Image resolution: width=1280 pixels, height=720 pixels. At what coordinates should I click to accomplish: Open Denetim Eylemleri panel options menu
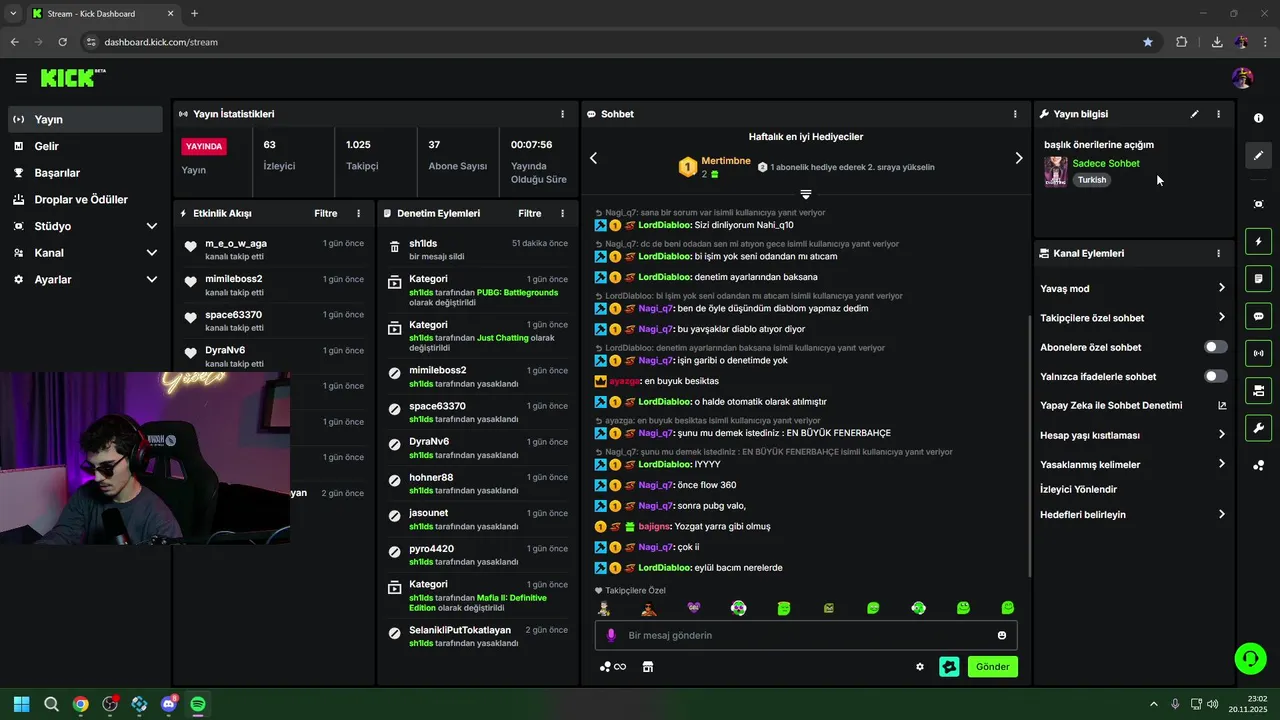tap(562, 213)
